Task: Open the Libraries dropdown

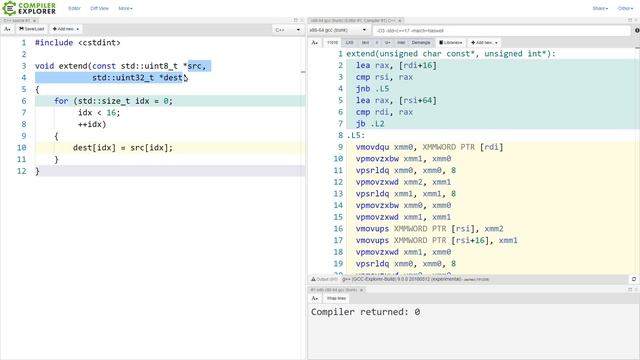Action: pos(451,42)
